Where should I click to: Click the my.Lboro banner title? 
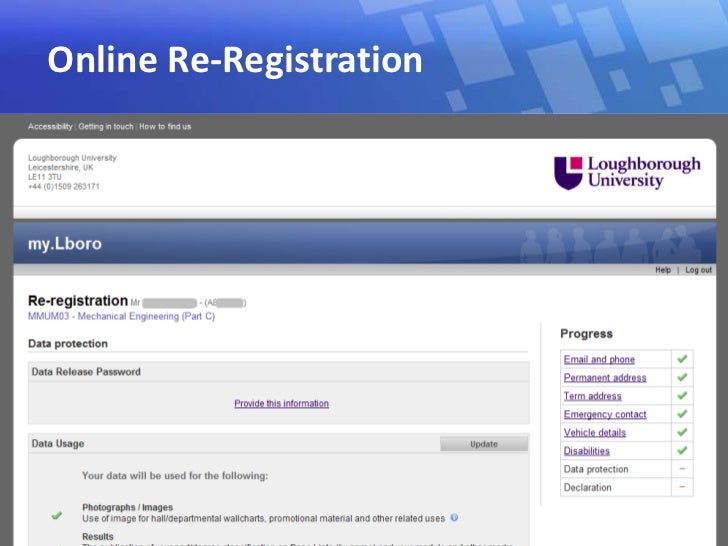point(65,243)
